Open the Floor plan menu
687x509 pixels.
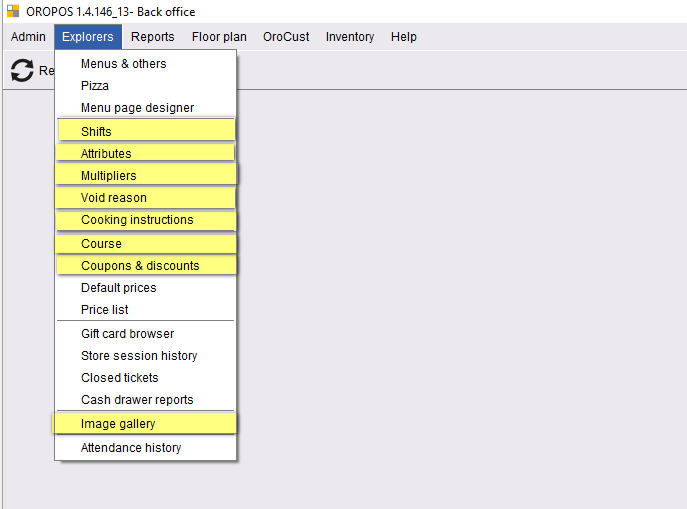pos(219,37)
